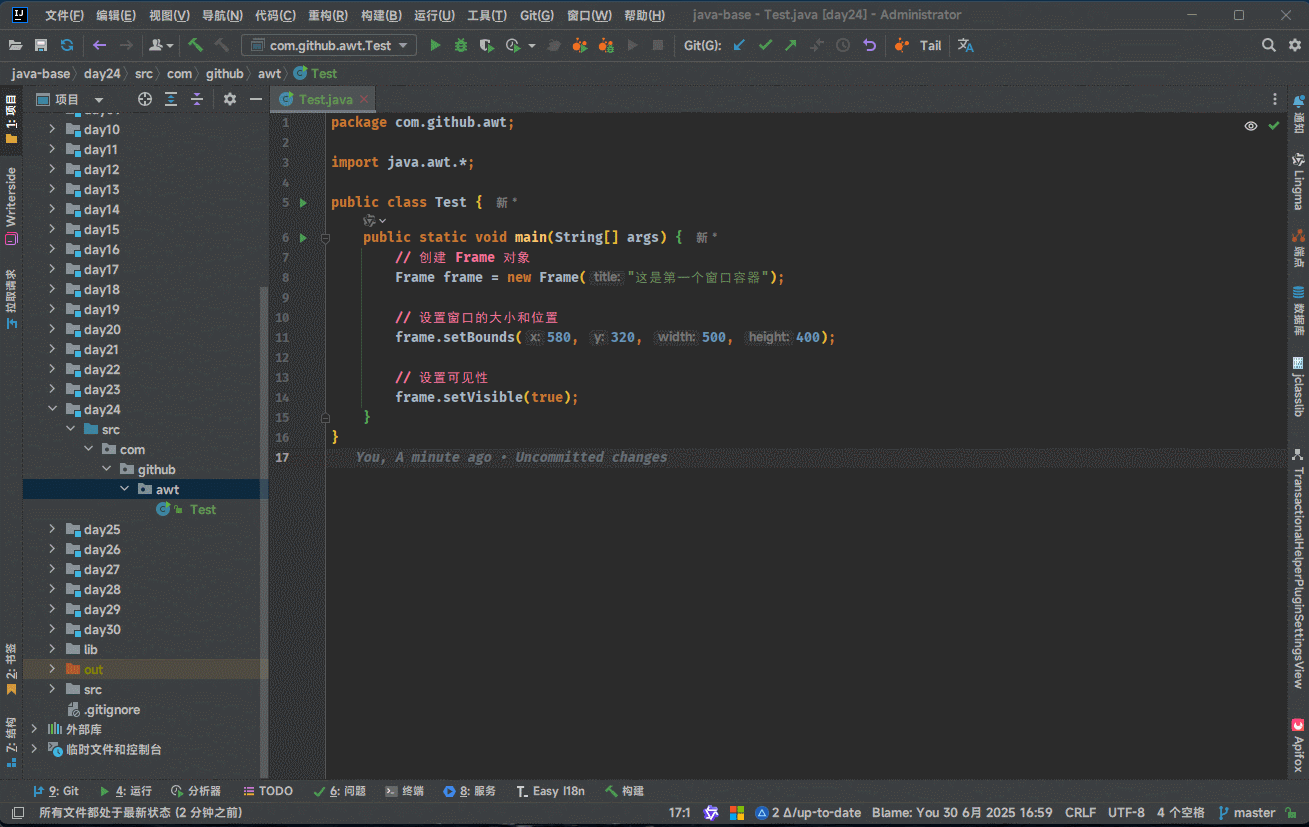Select Test file in project tree
Viewport: 1309px width, 827px height.
[202, 509]
